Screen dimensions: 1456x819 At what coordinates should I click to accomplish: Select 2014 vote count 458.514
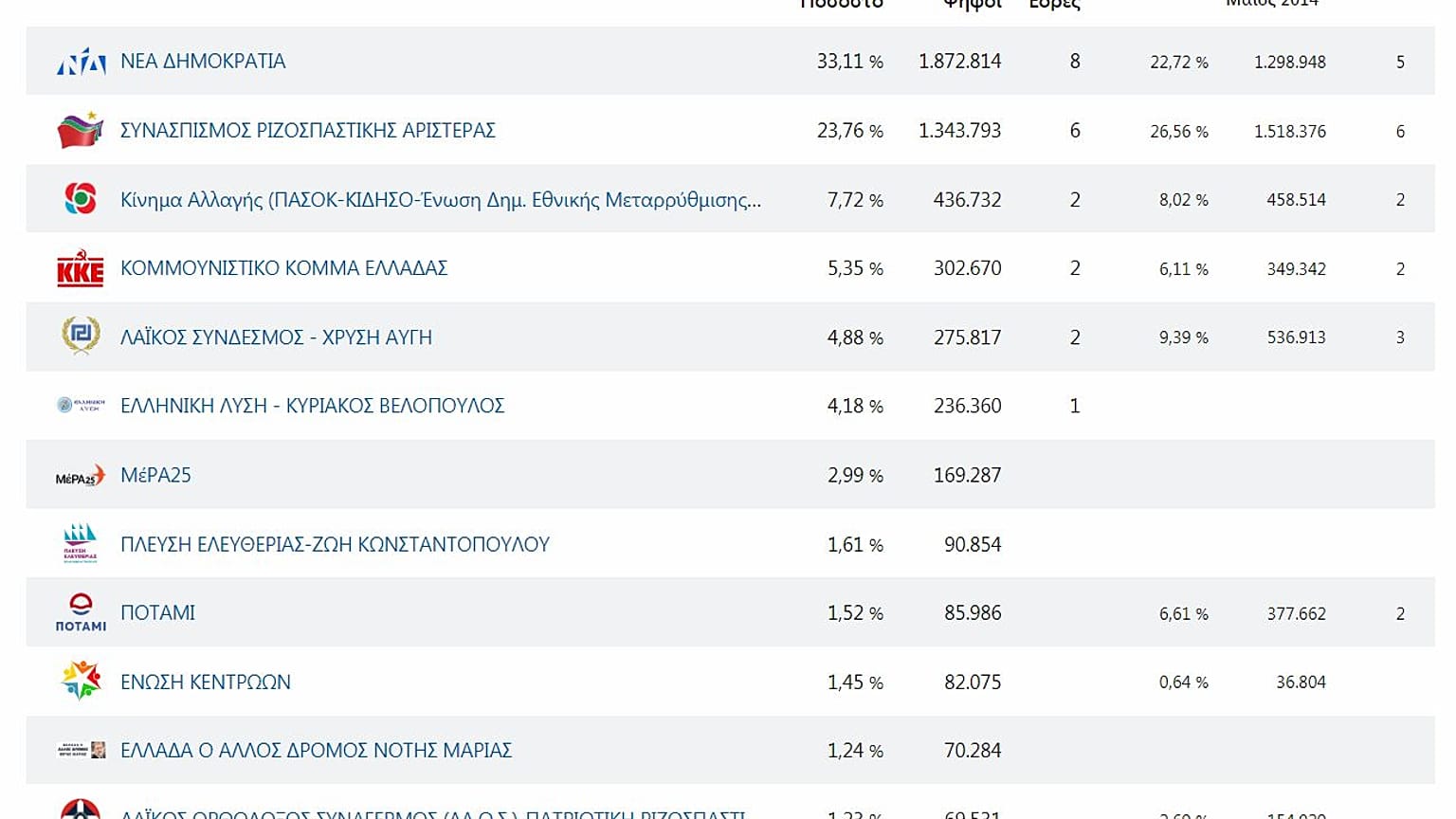pos(1296,200)
